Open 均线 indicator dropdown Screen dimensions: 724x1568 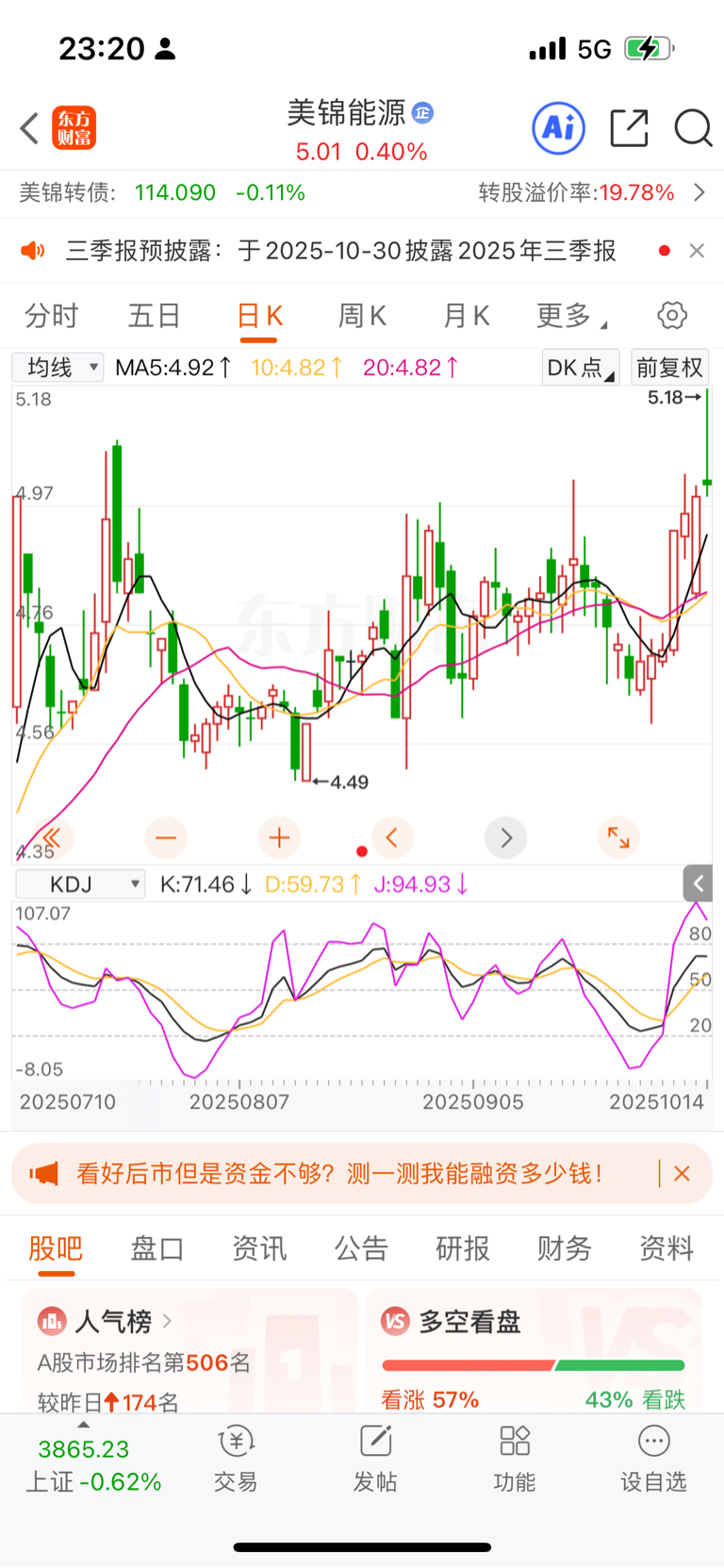point(58,367)
